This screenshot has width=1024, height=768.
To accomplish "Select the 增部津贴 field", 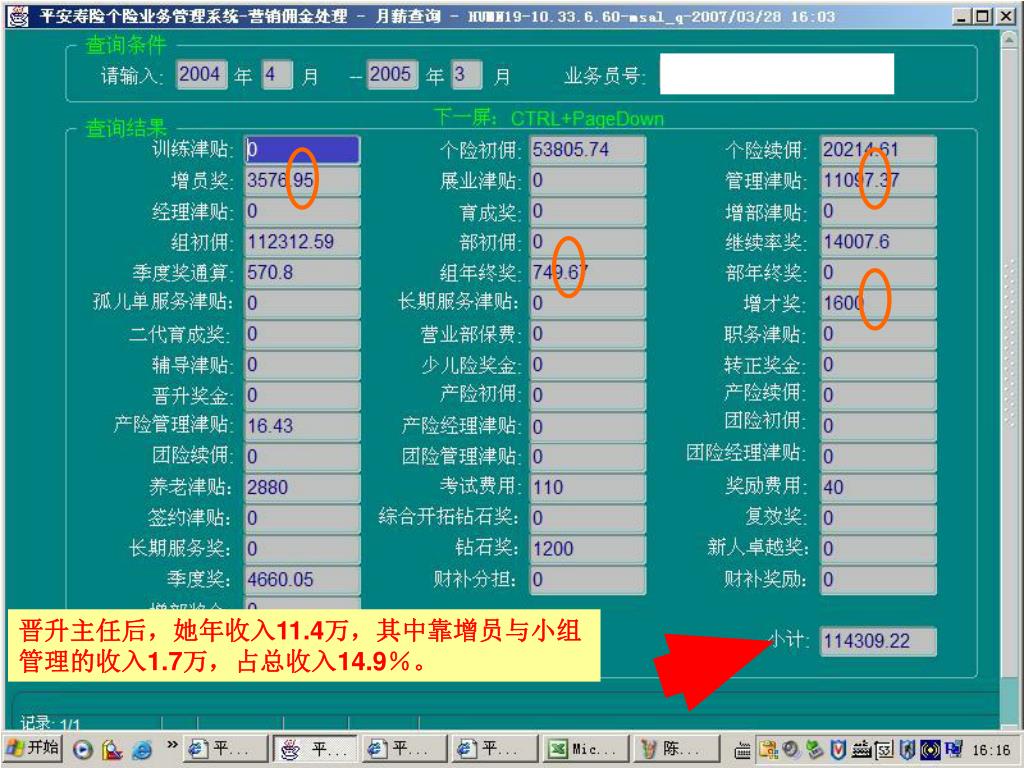I will click(x=878, y=212).
